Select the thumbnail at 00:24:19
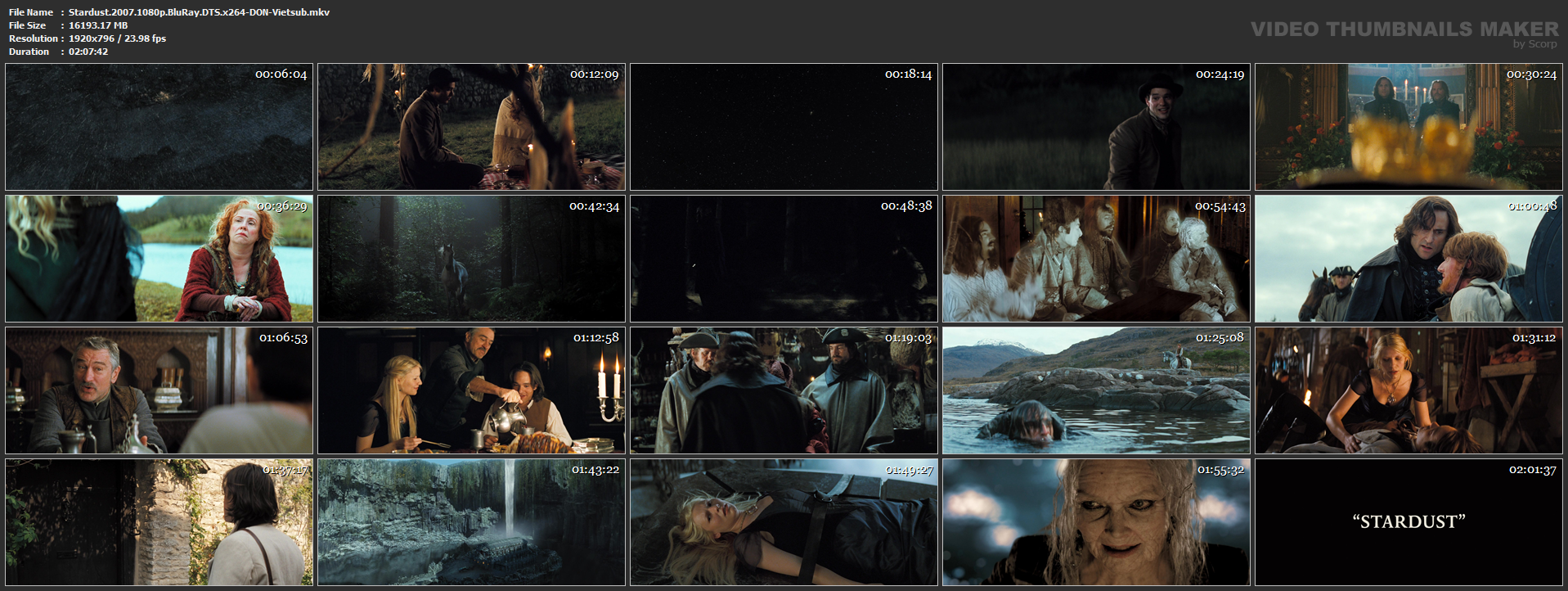1568x591 pixels. [1096, 127]
